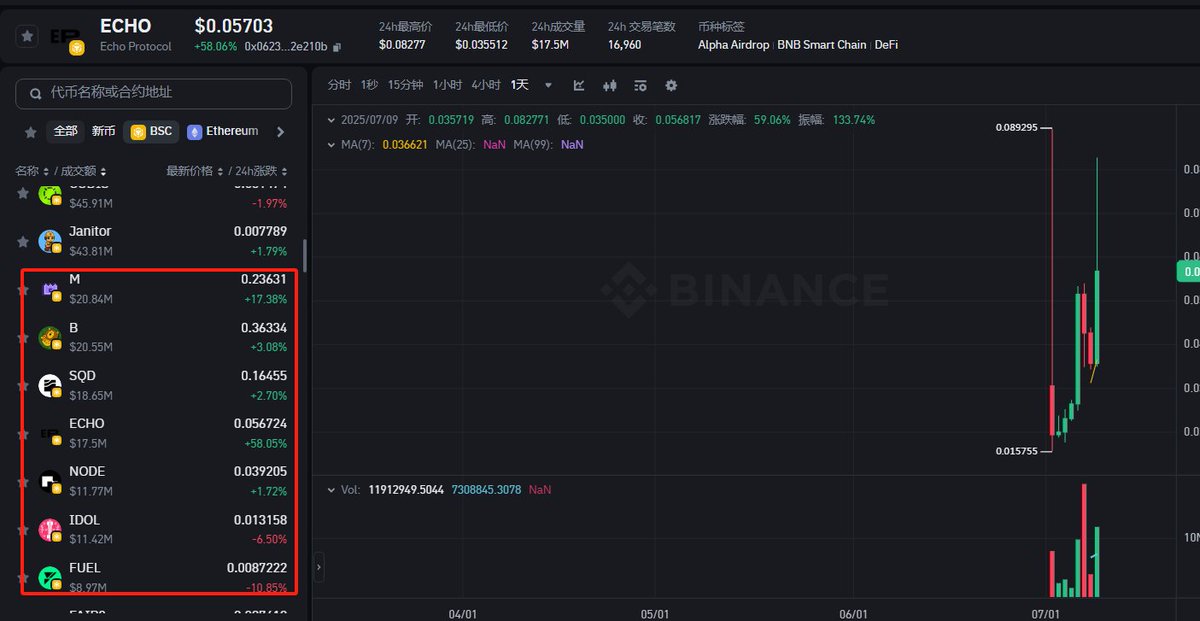Select the Ethereum chain filter
The image size is (1200, 621).
point(222,131)
